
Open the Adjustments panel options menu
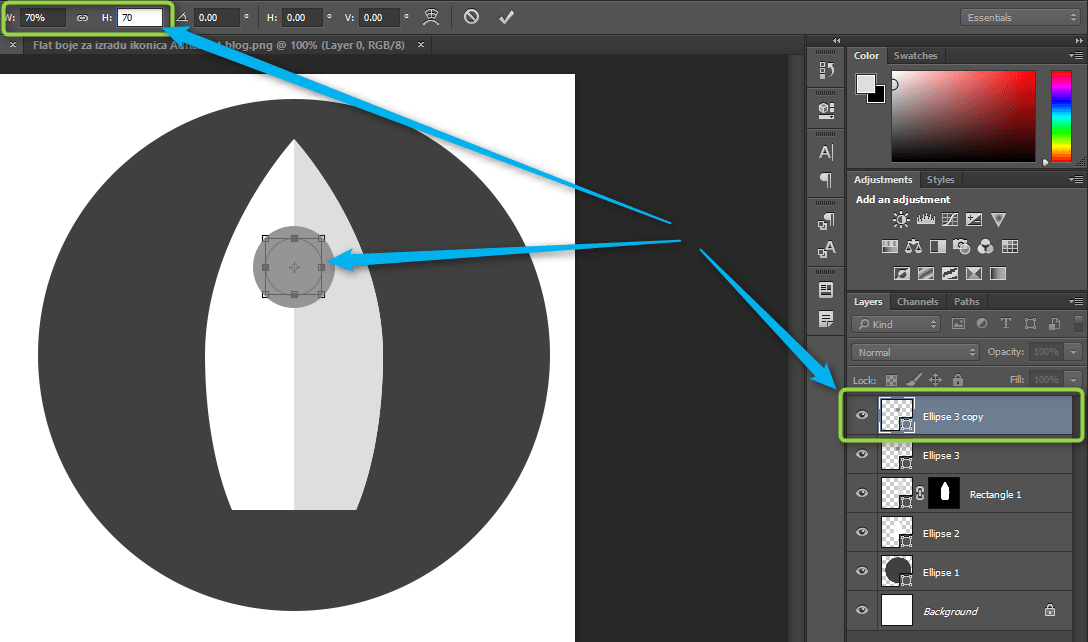click(1076, 180)
